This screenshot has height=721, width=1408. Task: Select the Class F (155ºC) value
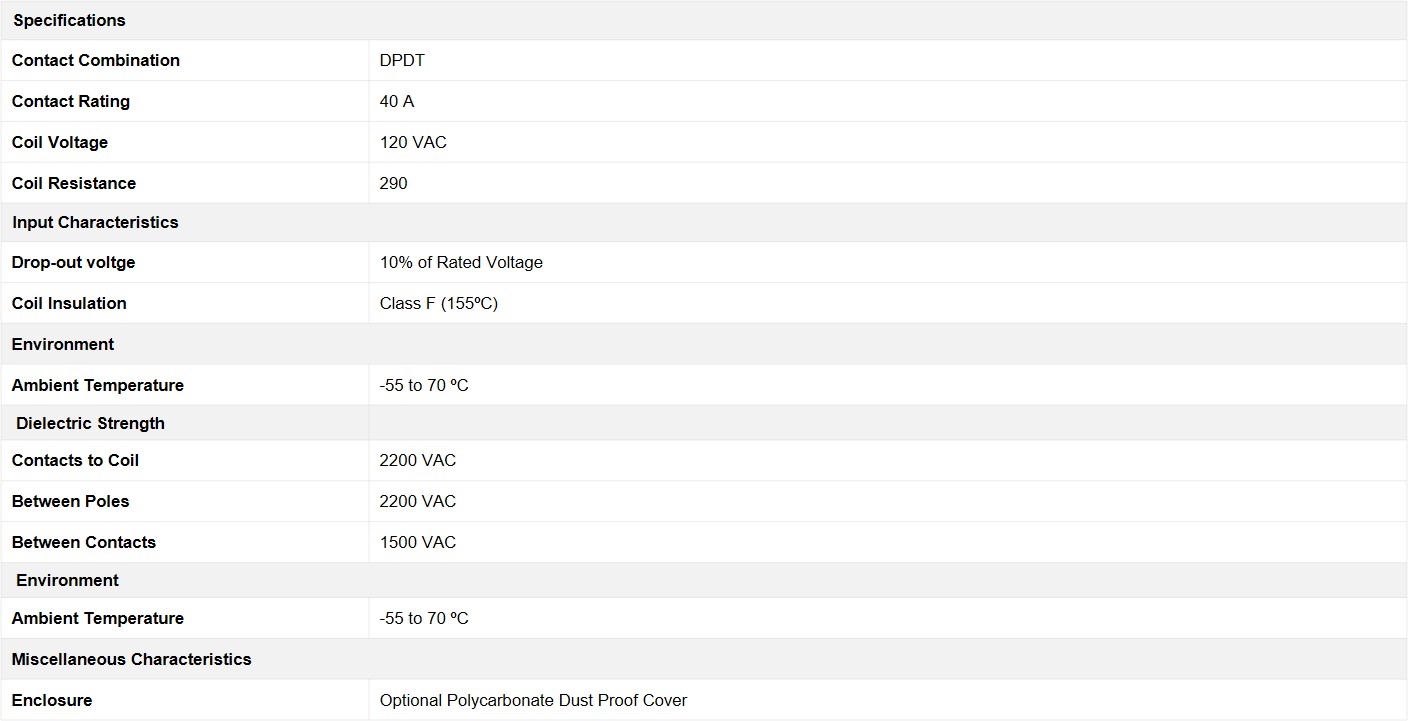[439, 303]
